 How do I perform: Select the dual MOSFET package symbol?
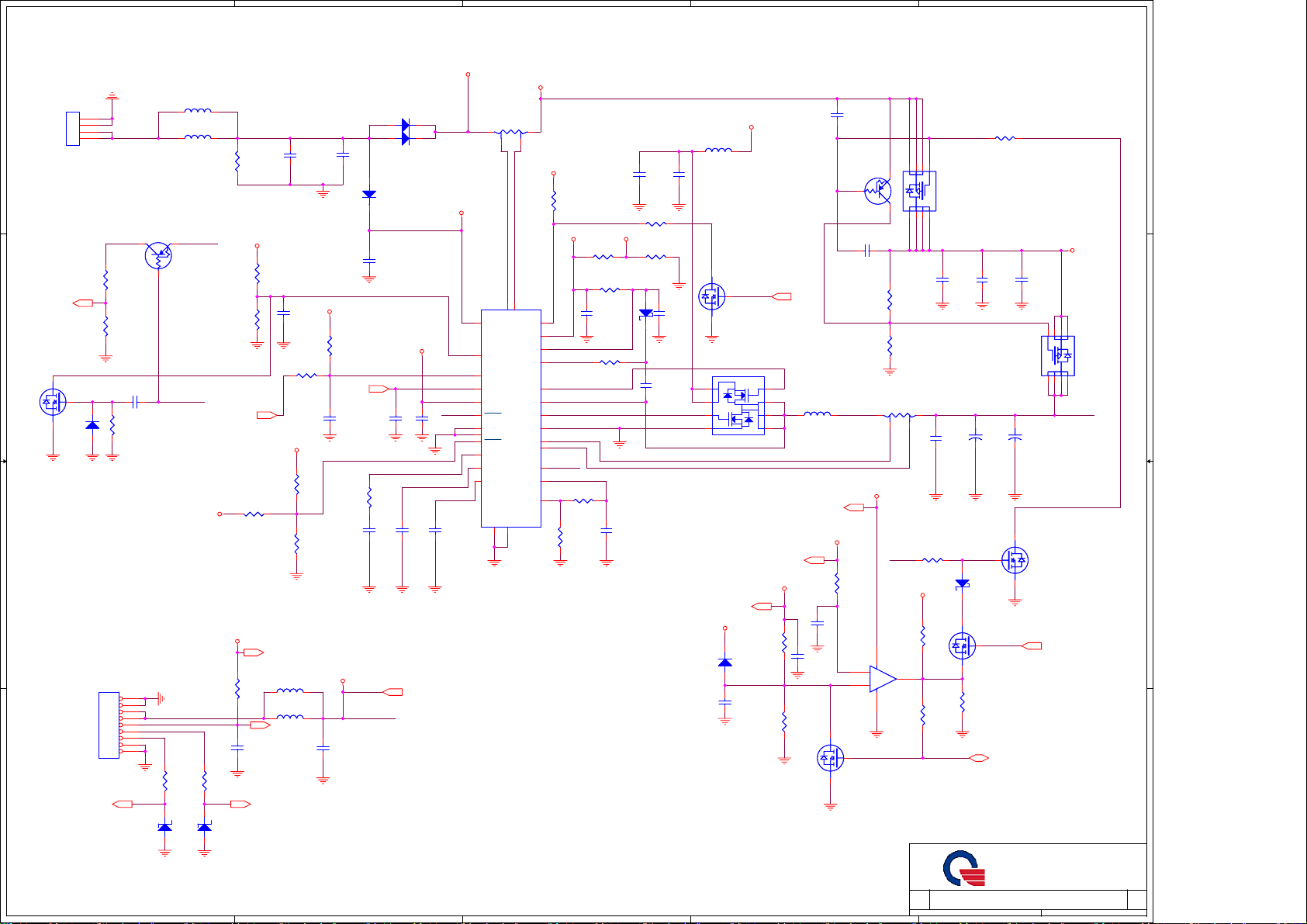(x=738, y=407)
